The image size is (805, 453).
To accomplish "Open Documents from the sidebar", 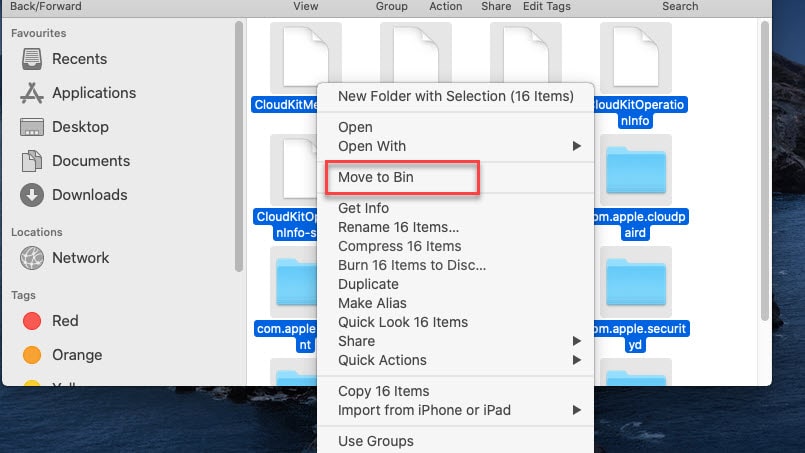I will 75,161.
